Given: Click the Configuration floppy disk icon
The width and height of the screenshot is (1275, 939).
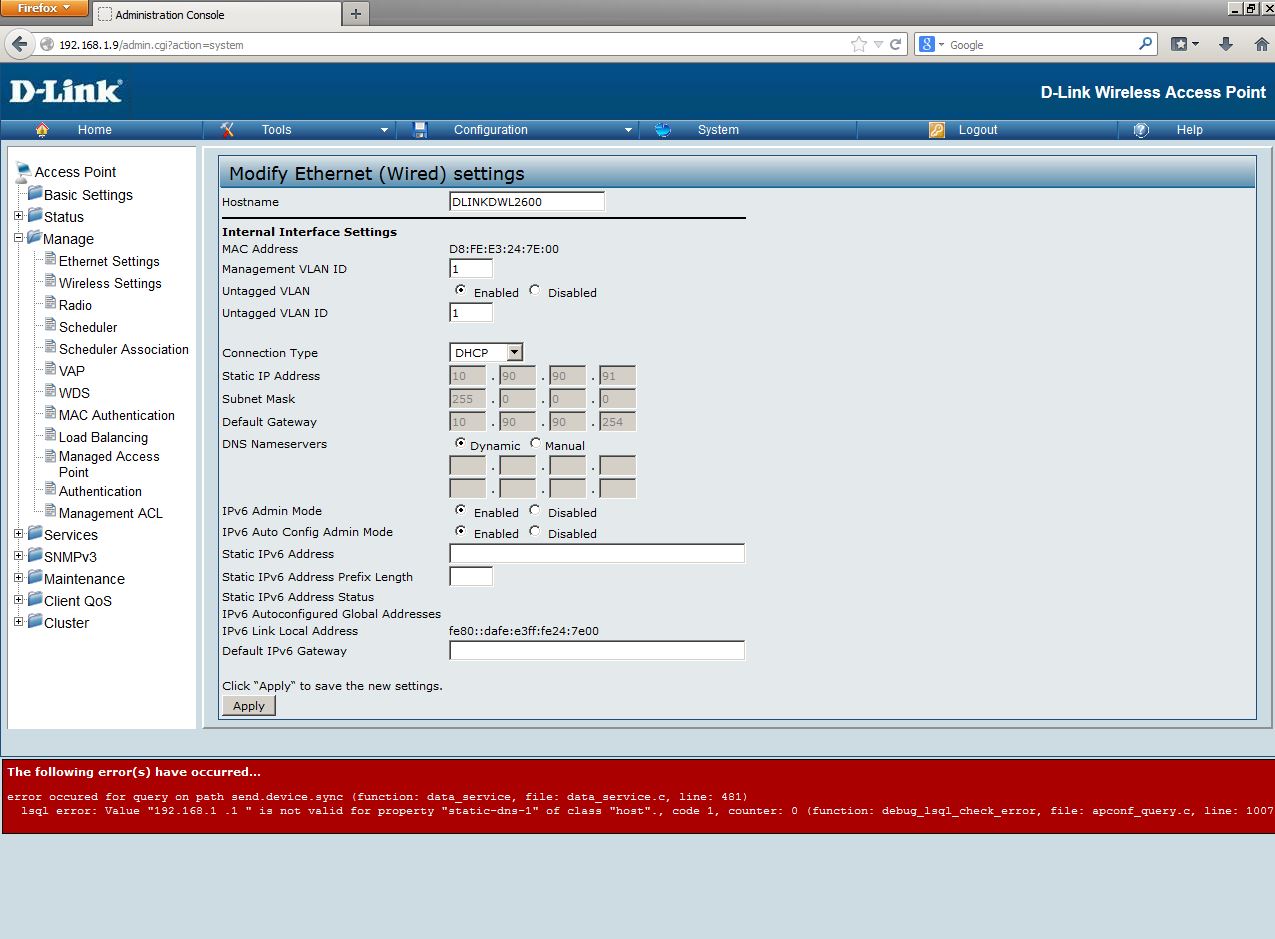Looking at the screenshot, I should pos(420,130).
